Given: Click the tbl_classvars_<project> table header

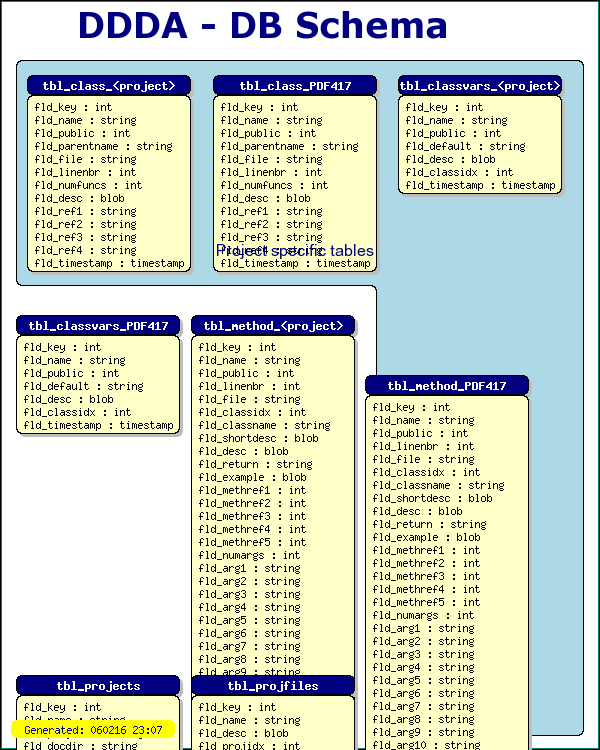Looking at the screenshot, I should point(480,86).
